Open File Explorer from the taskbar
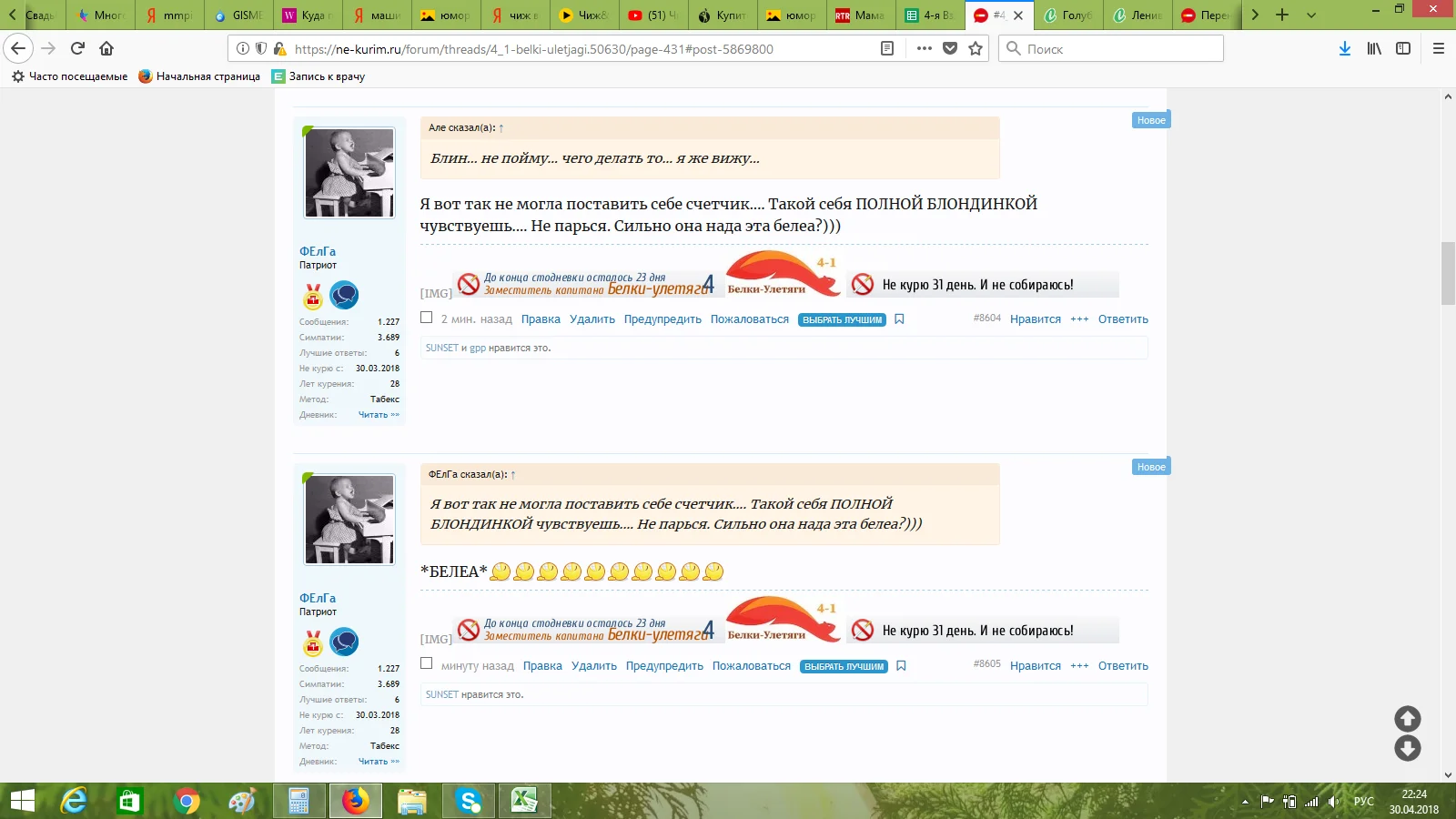This screenshot has height=819, width=1456. 412,801
